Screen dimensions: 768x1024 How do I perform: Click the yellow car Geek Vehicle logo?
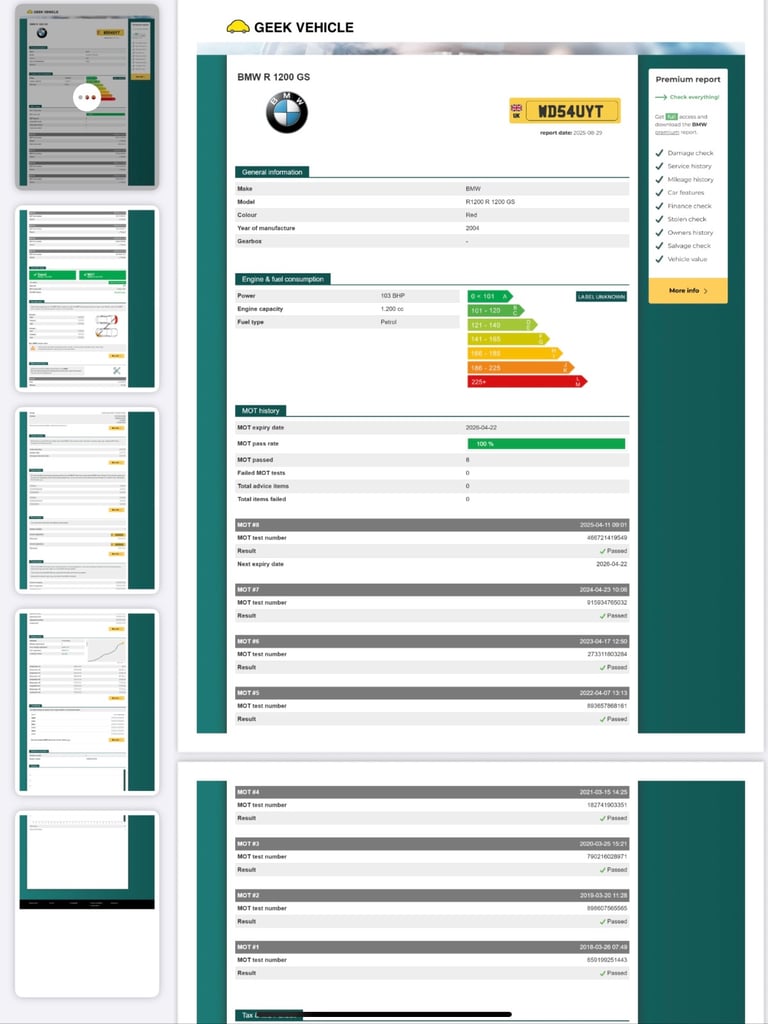click(238, 27)
